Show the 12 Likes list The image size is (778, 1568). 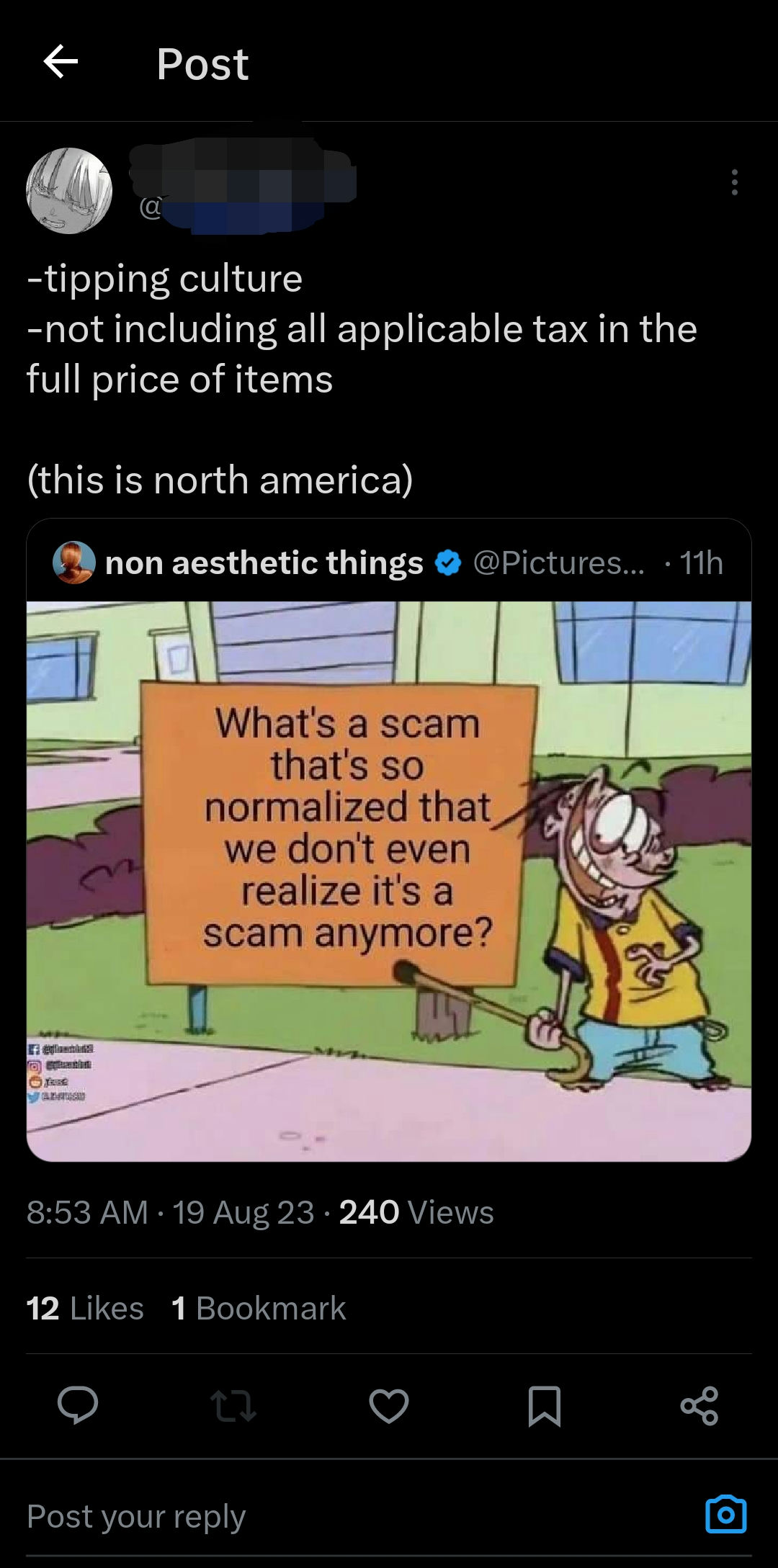coord(85,1308)
